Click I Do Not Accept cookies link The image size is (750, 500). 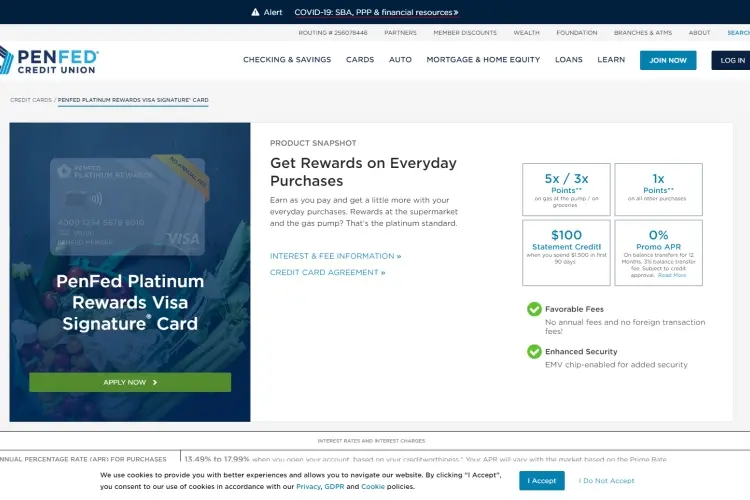[607, 480]
